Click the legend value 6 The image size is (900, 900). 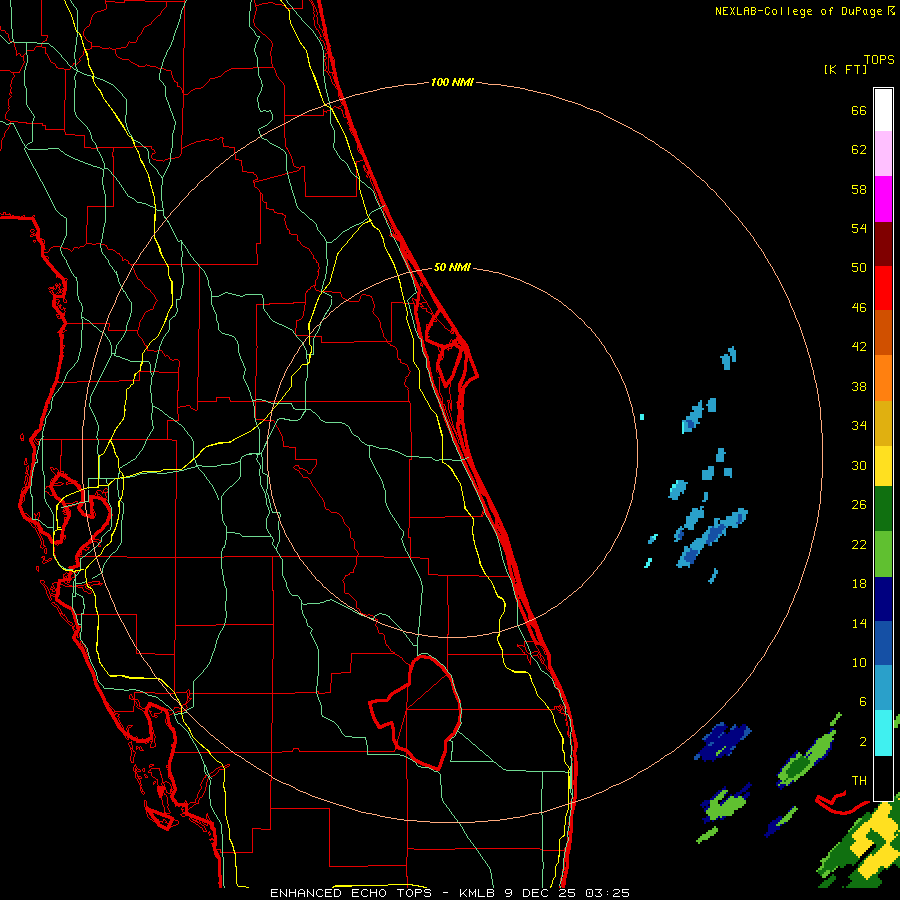863,702
